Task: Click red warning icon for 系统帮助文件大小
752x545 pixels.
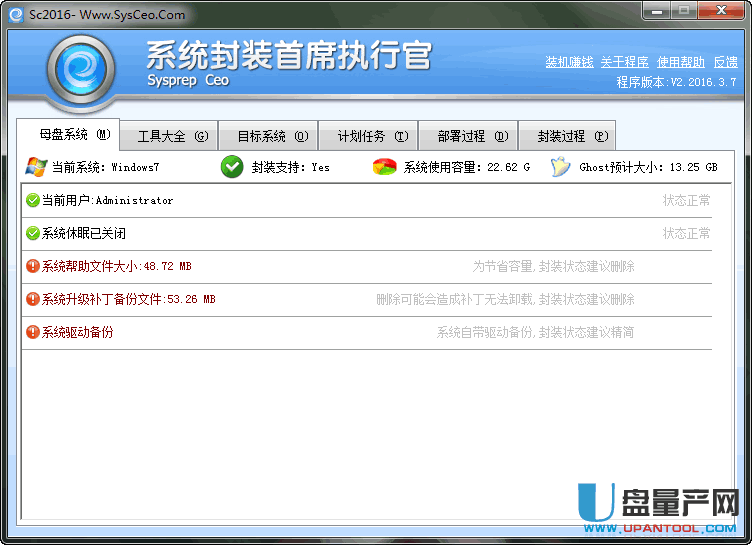Action: coord(33,266)
